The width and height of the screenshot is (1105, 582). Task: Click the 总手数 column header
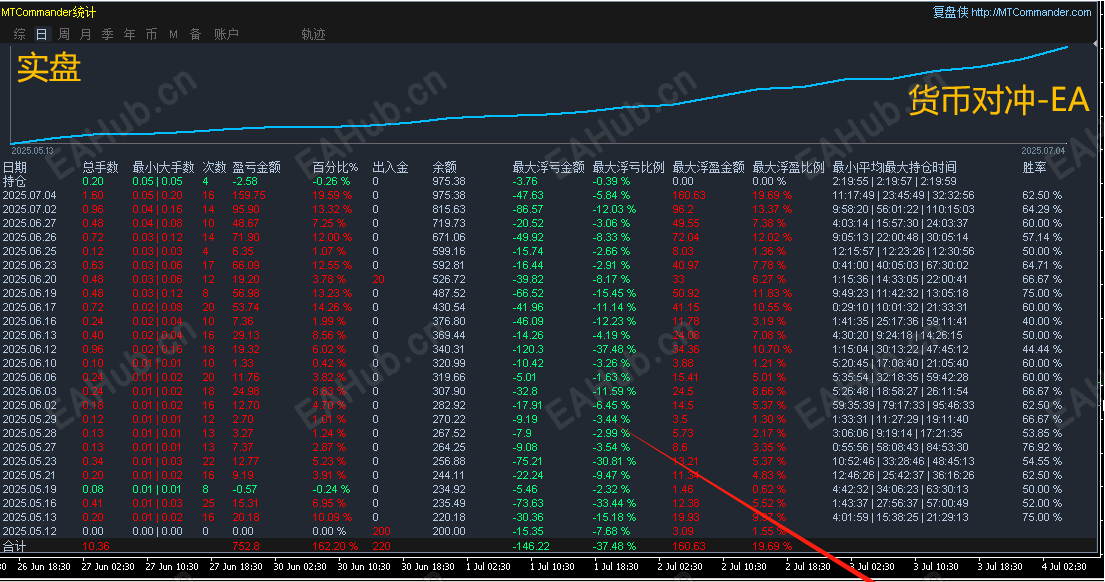pos(101,167)
